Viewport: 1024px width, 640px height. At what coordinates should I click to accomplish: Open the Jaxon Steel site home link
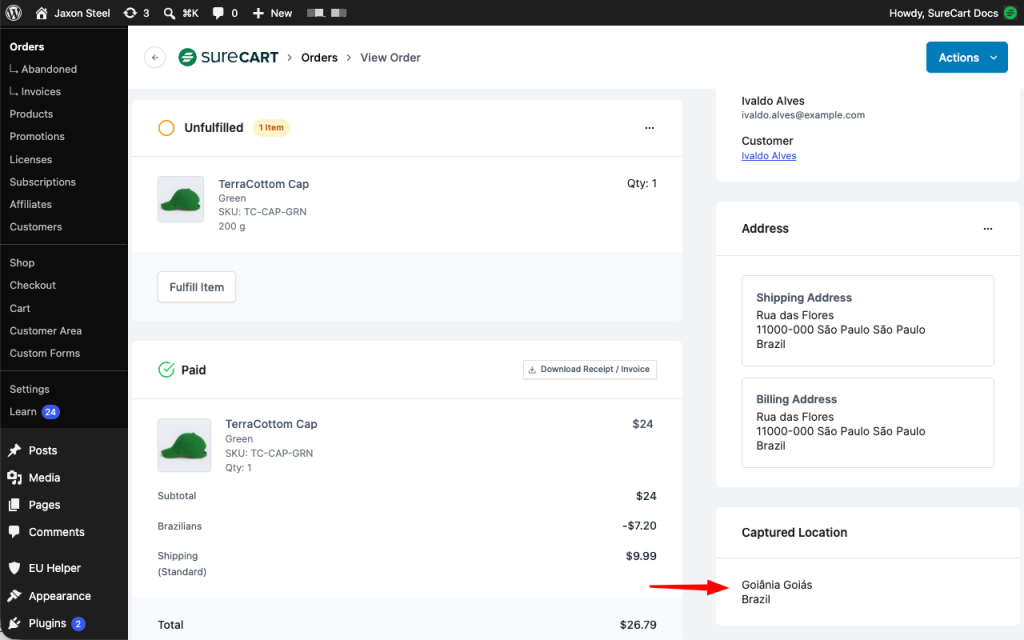tap(72, 13)
